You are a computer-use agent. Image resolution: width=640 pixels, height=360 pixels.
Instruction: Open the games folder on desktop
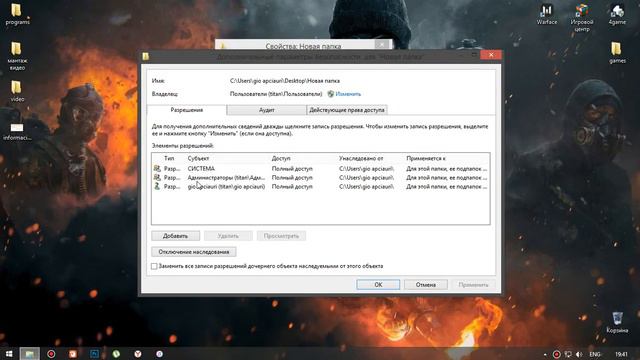pyautogui.click(x=617, y=53)
